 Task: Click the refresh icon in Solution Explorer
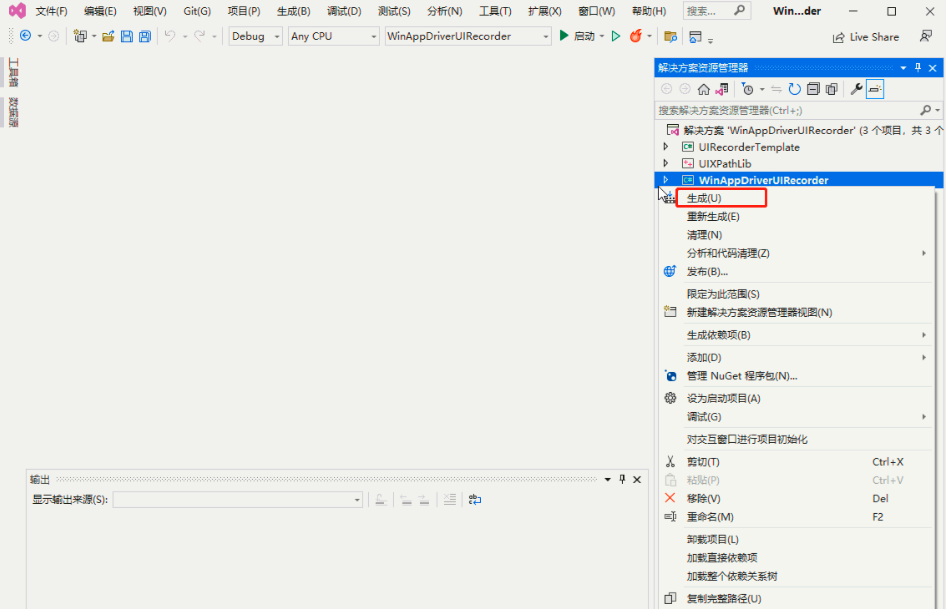point(795,89)
